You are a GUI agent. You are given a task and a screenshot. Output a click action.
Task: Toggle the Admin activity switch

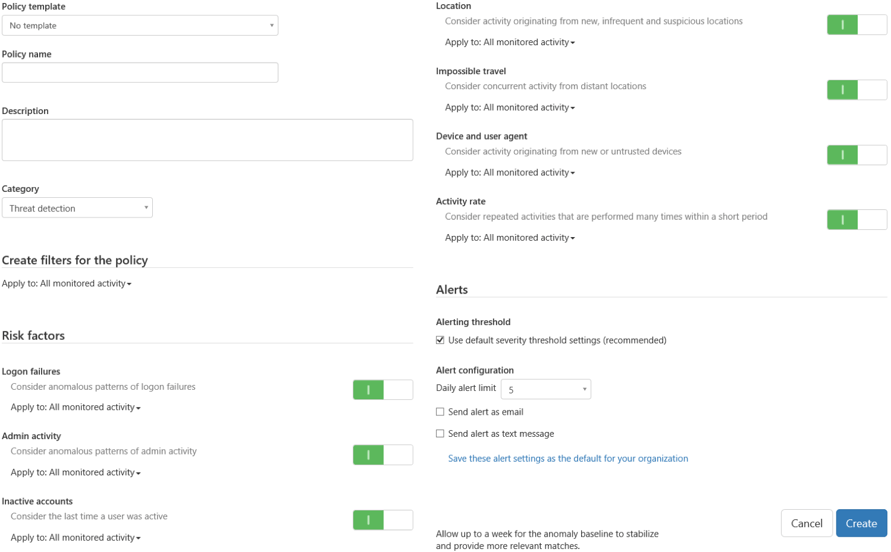pyautogui.click(x=383, y=455)
